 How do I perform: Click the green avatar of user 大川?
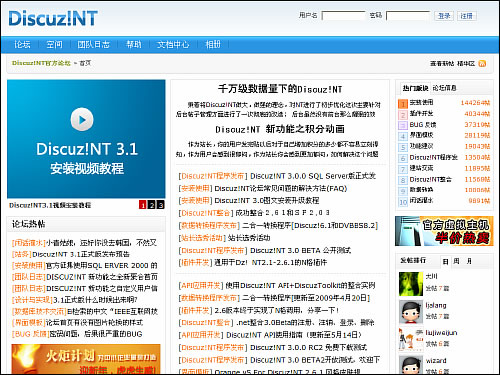coord(411,284)
